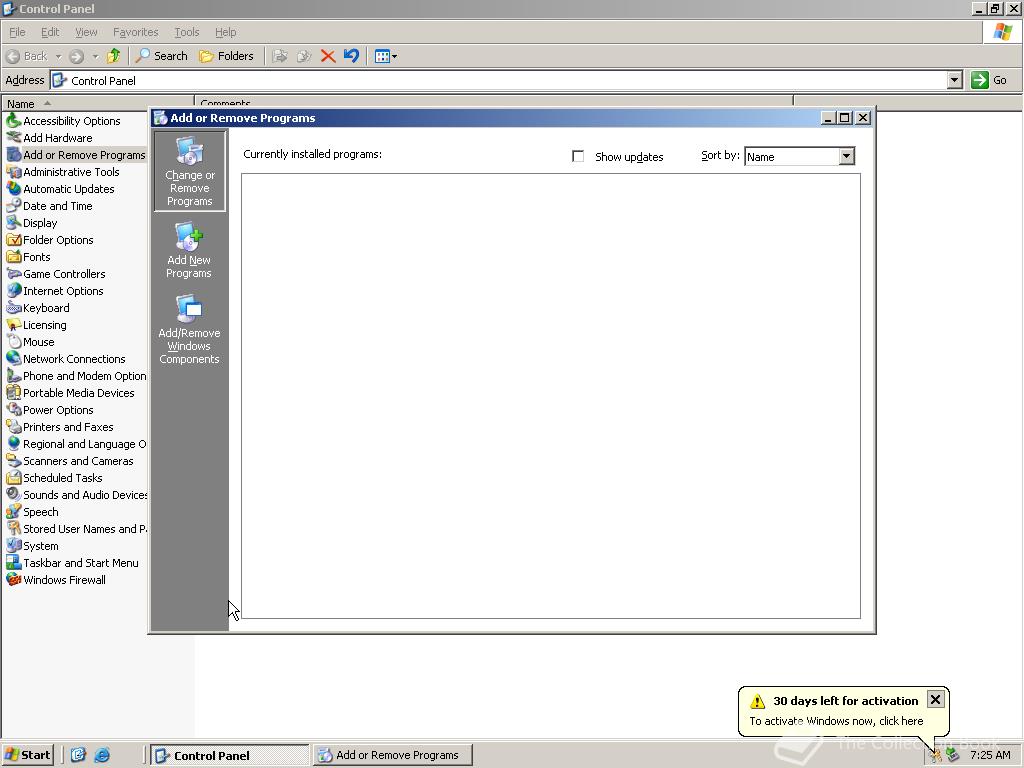This screenshot has height=768, width=1024.
Task: Open Add New Programs
Action: (189, 251)
